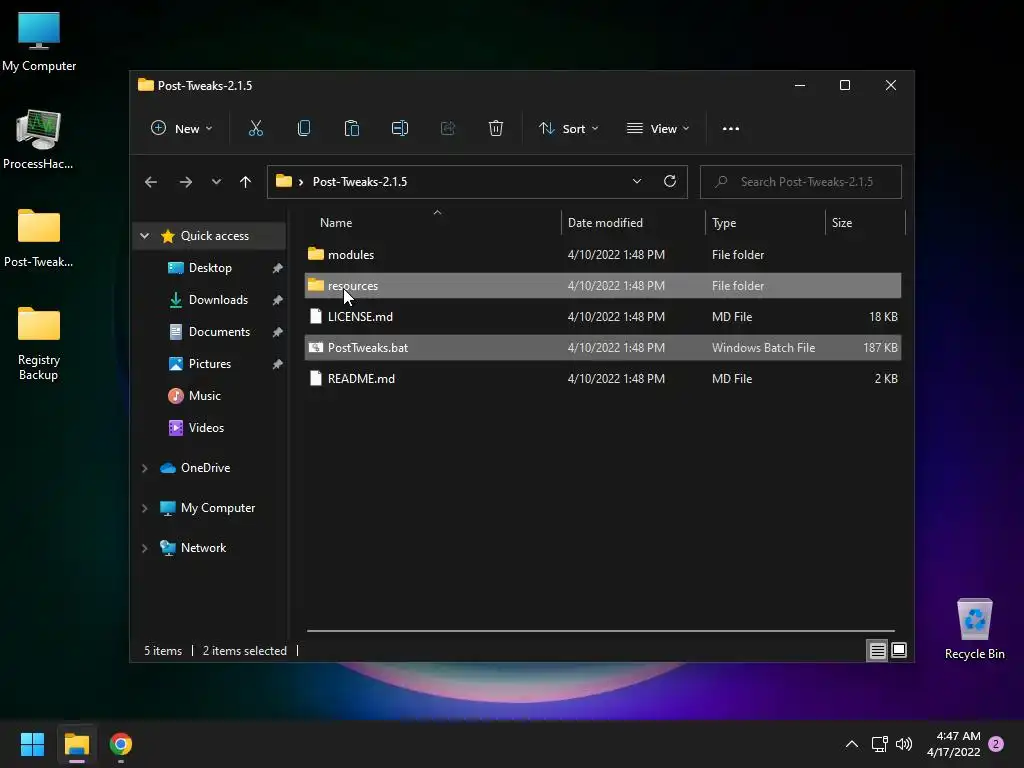Click the Paste clipboard icon

(351, 129)
